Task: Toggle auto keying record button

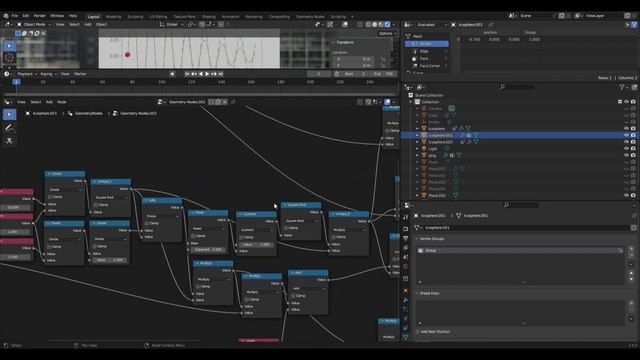Action: pyautogui.click(x=172, y=74)
